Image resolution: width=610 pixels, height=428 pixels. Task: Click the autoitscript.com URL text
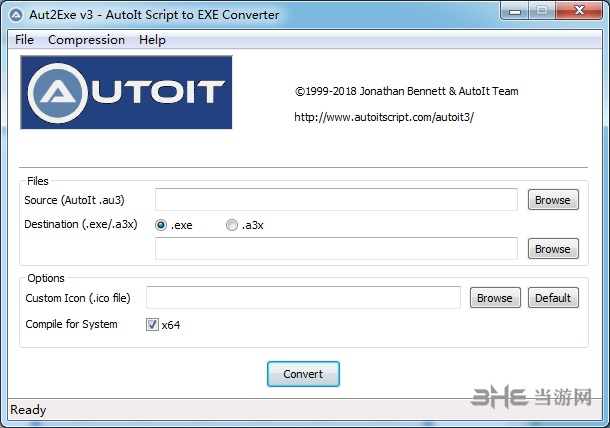(x=384, y=117)
